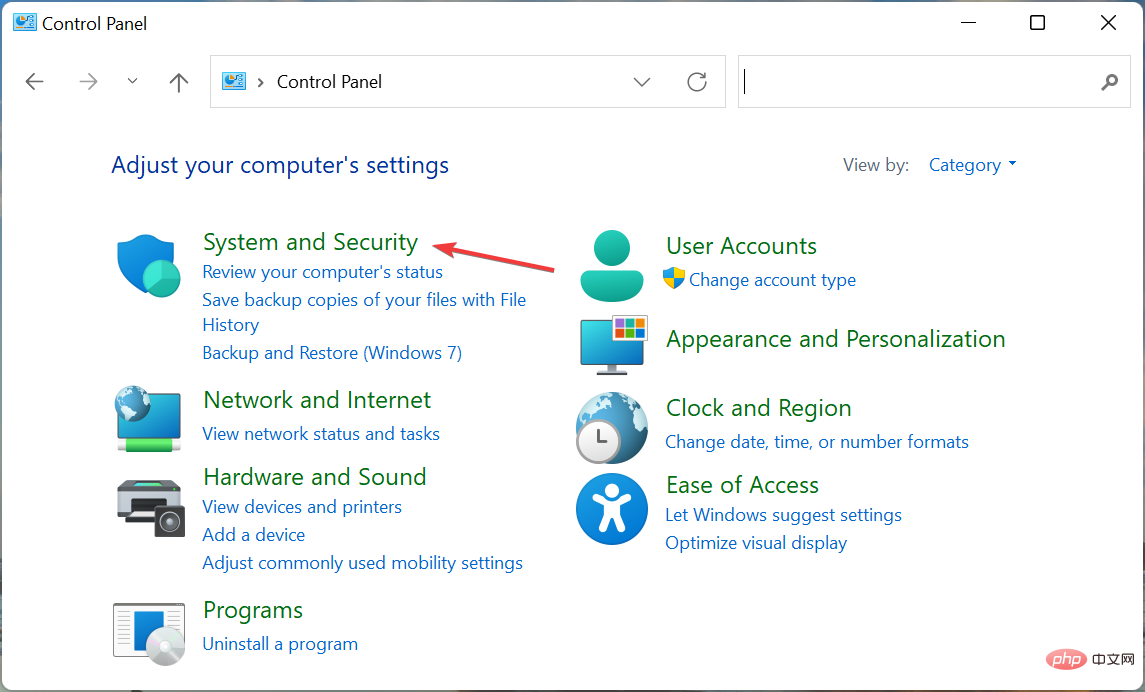Click the System and Security shield icon
Viewport: 1145px width, 692px height.
coord(149,265)
